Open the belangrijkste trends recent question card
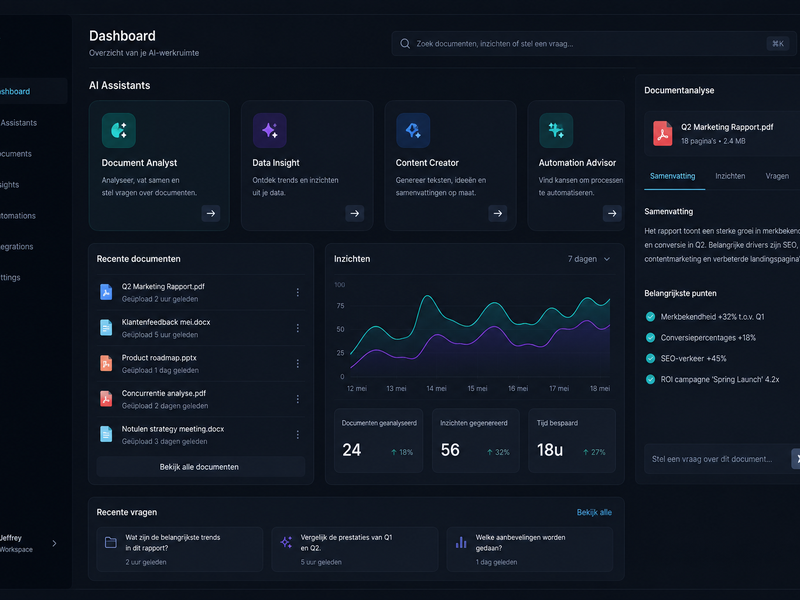Image resolution: width=800 pixels, height=600 pixels. click(x=180, y=549)
